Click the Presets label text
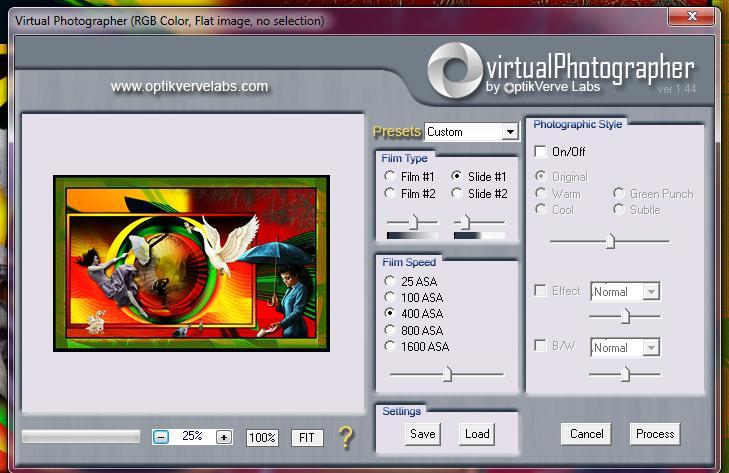729x473 pixels. (397, 132)
